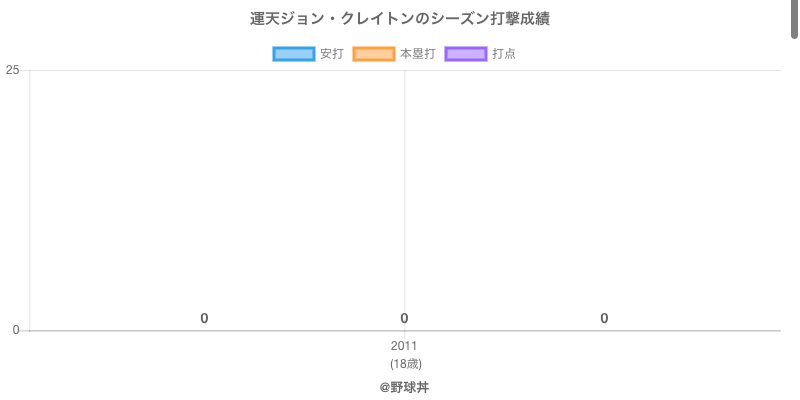Click the zero value label for 打点
This screenshot has width=800, height=400.
pyautogui.click(x=604, y=318)
